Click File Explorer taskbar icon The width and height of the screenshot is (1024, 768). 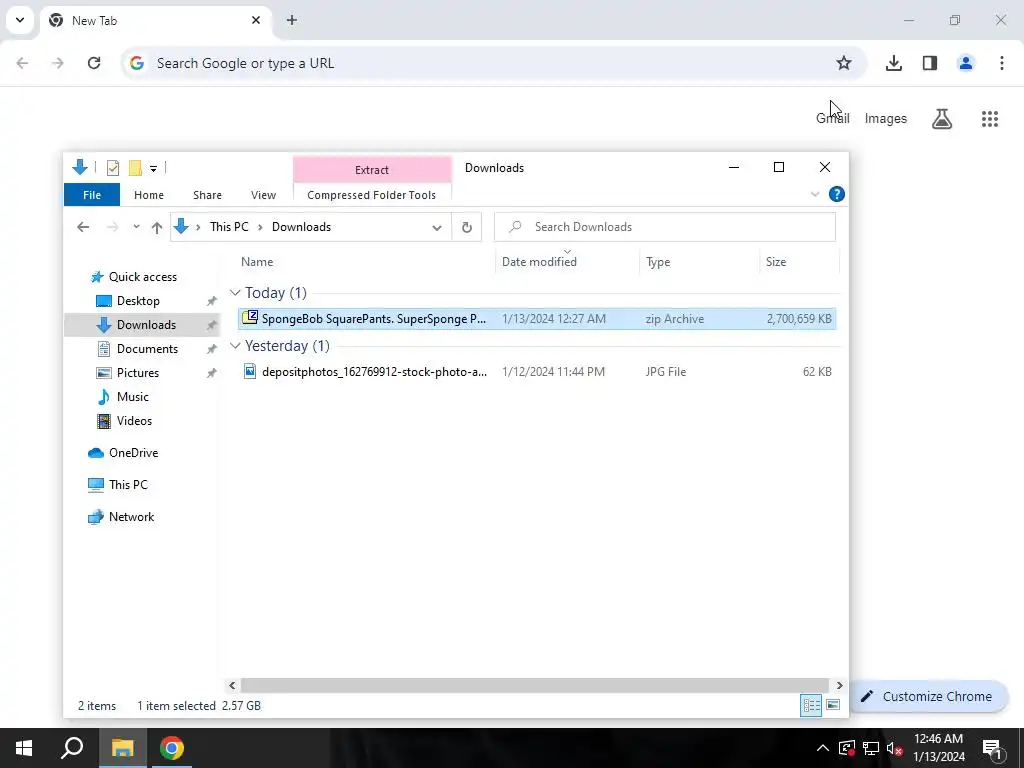click(122, 748)
